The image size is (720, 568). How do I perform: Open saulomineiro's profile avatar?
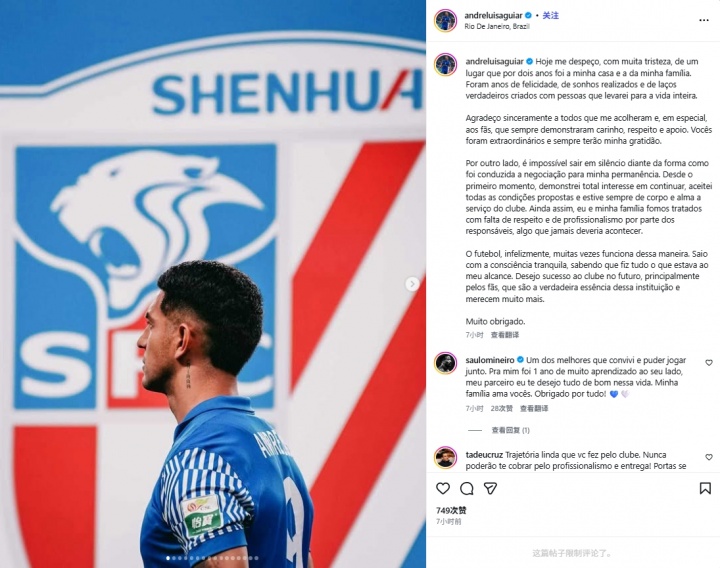(445, 364)
